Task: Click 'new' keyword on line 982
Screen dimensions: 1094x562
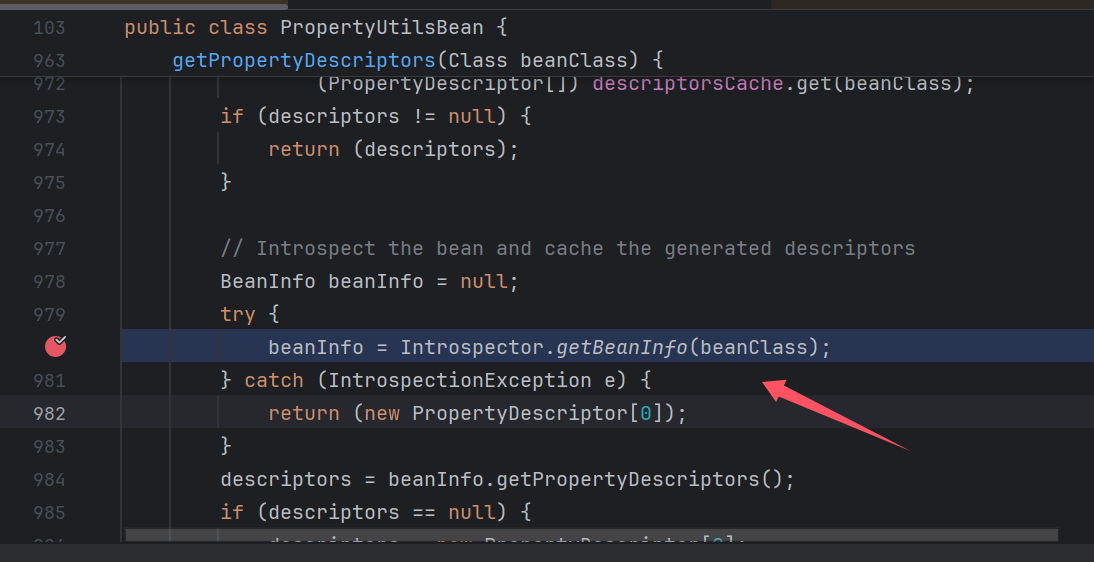Action: (x=382, y=413)
